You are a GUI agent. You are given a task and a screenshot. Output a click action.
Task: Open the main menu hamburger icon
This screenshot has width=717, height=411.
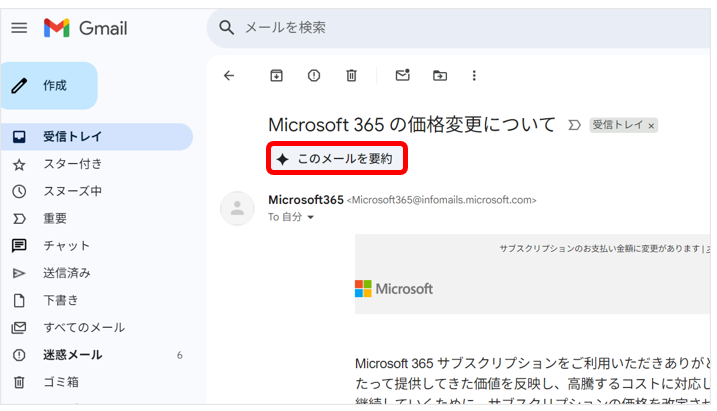pyautogui.click(x=19, y=28)
